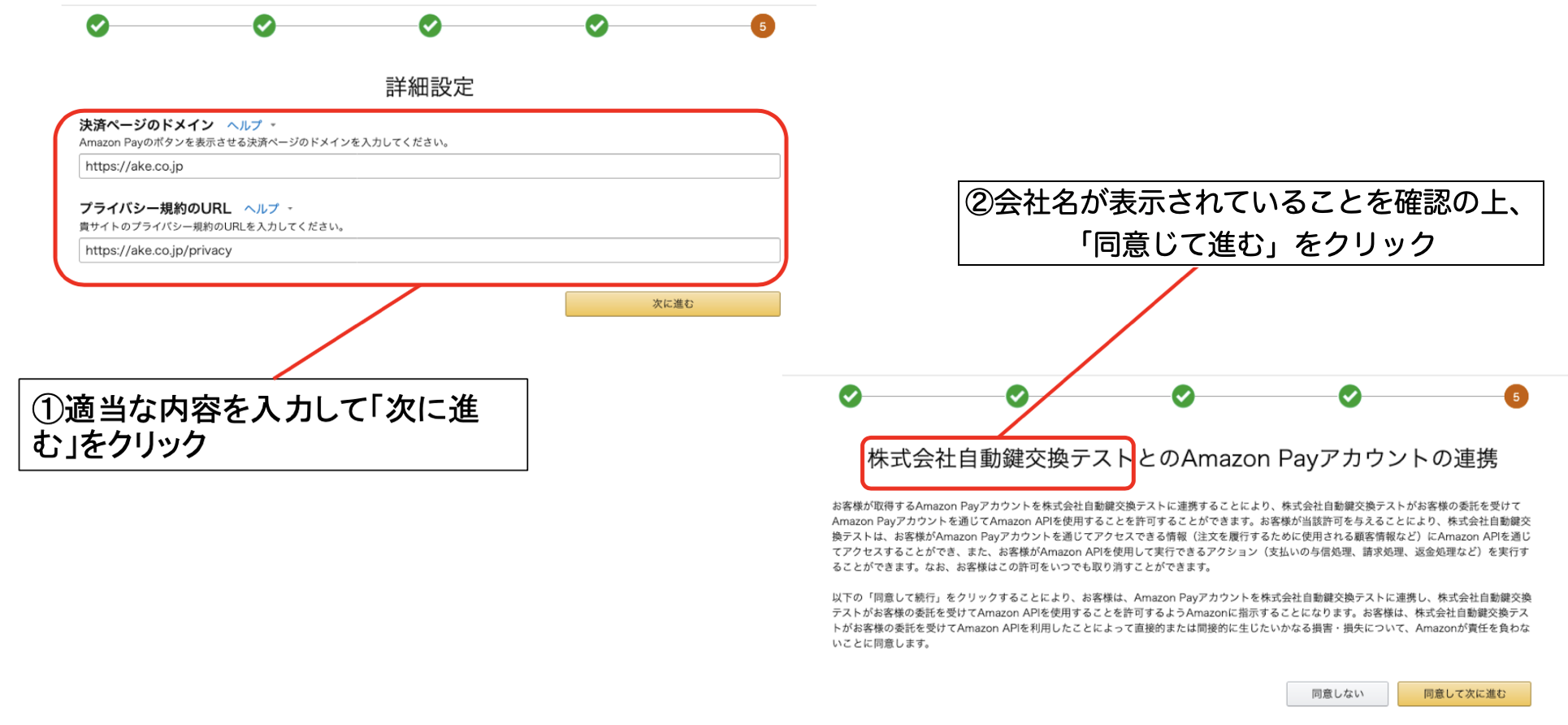Select first green checkmark step on Amazon Pay連携 page
The height and width of the screenshot is (725, 1568).
coord(851,396)
